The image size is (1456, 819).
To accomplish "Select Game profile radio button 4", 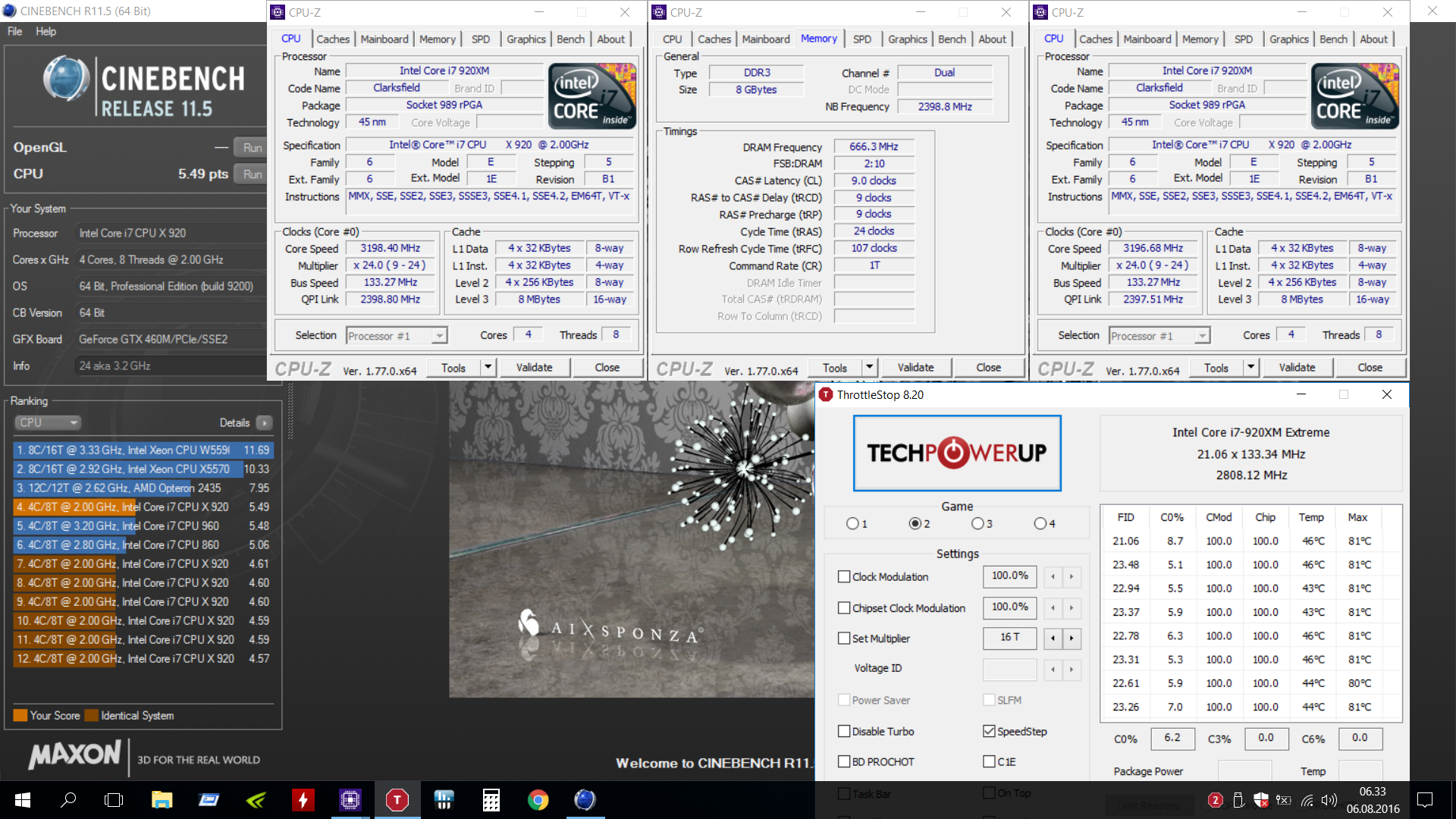I will point(1040,523).
